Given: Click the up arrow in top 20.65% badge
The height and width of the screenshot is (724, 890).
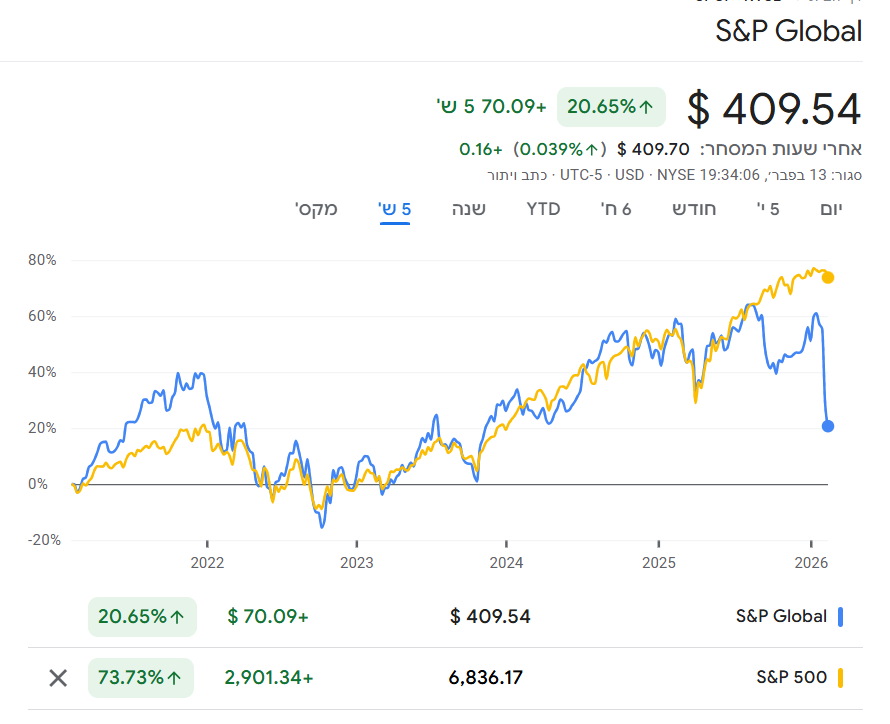Looking at the screenshot, I should tap(647, 106).
